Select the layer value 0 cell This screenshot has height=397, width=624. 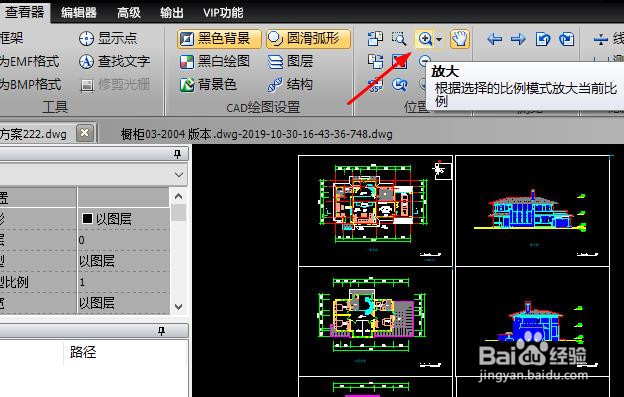coord(123,240)
